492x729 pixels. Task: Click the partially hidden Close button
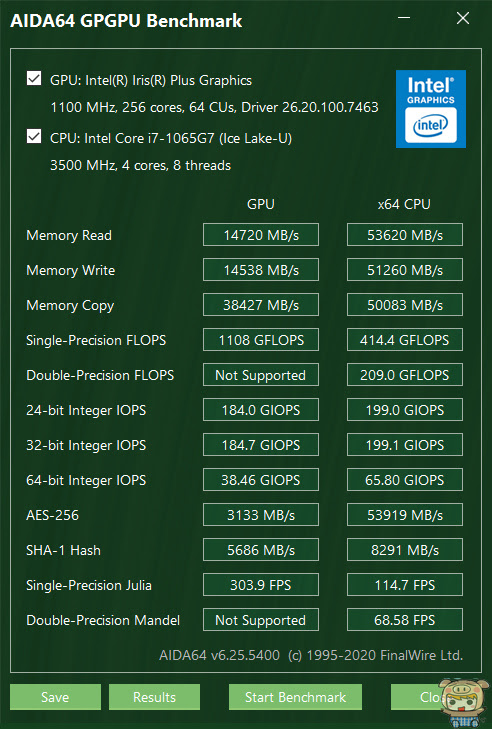[x=416, y=696]
